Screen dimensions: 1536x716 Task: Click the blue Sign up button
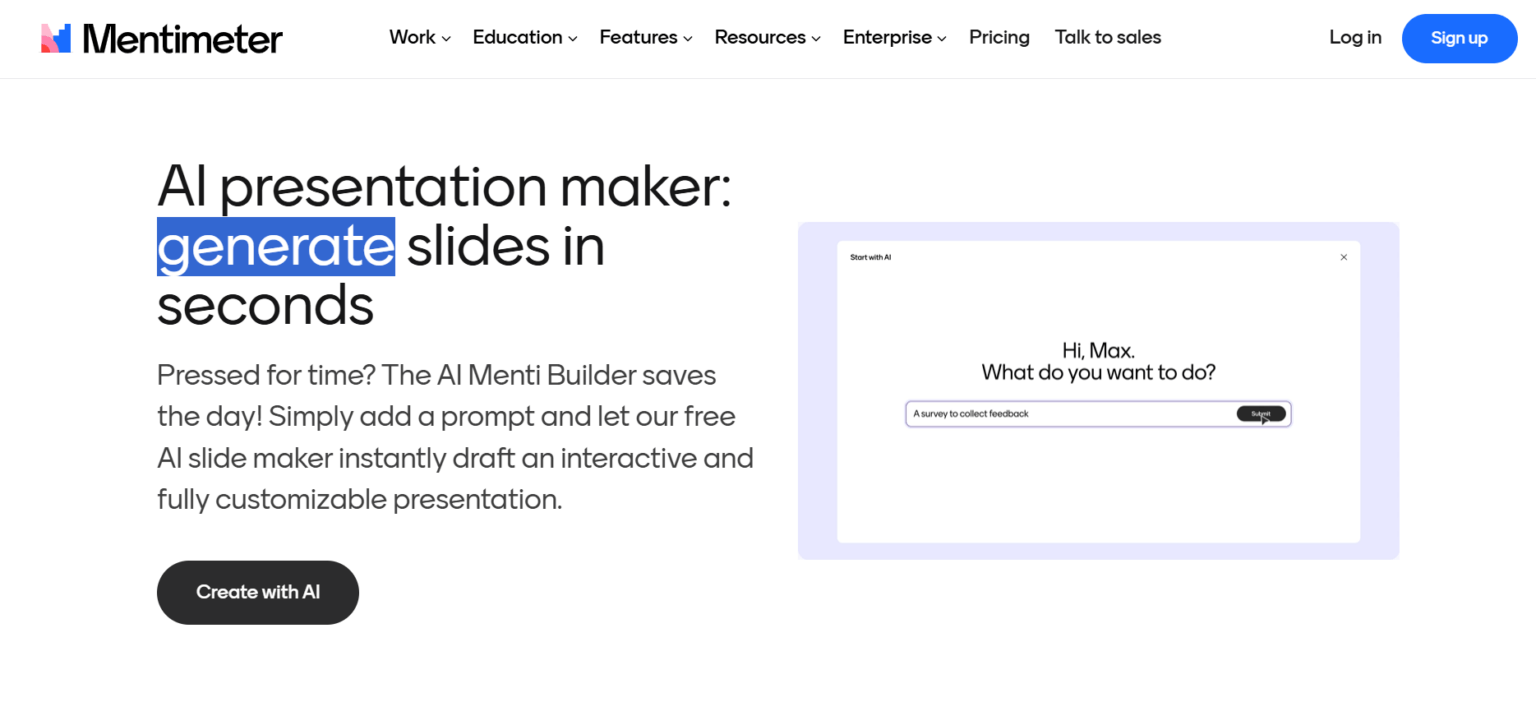(1459, 38)
